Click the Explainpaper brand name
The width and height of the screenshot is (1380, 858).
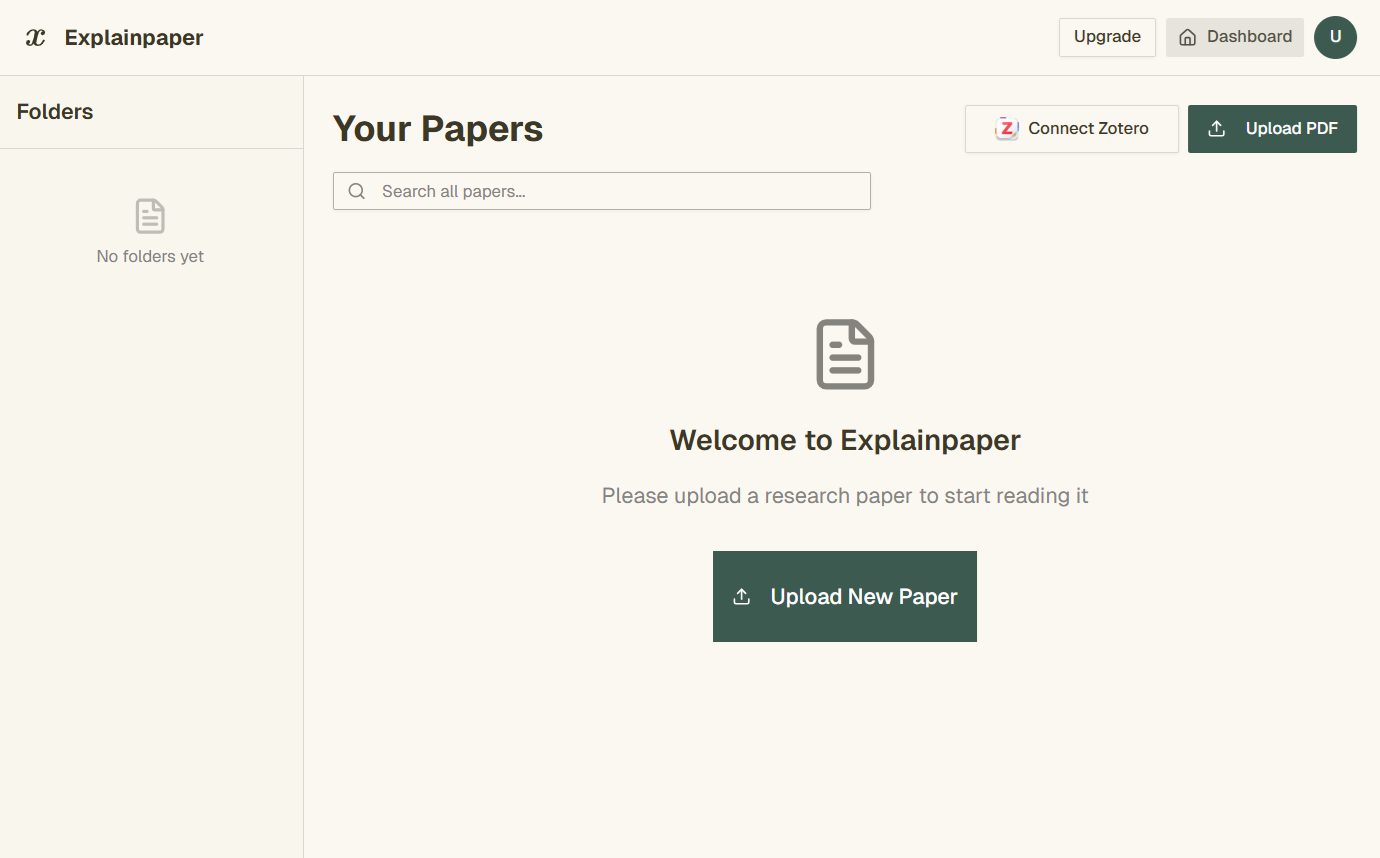134,38
